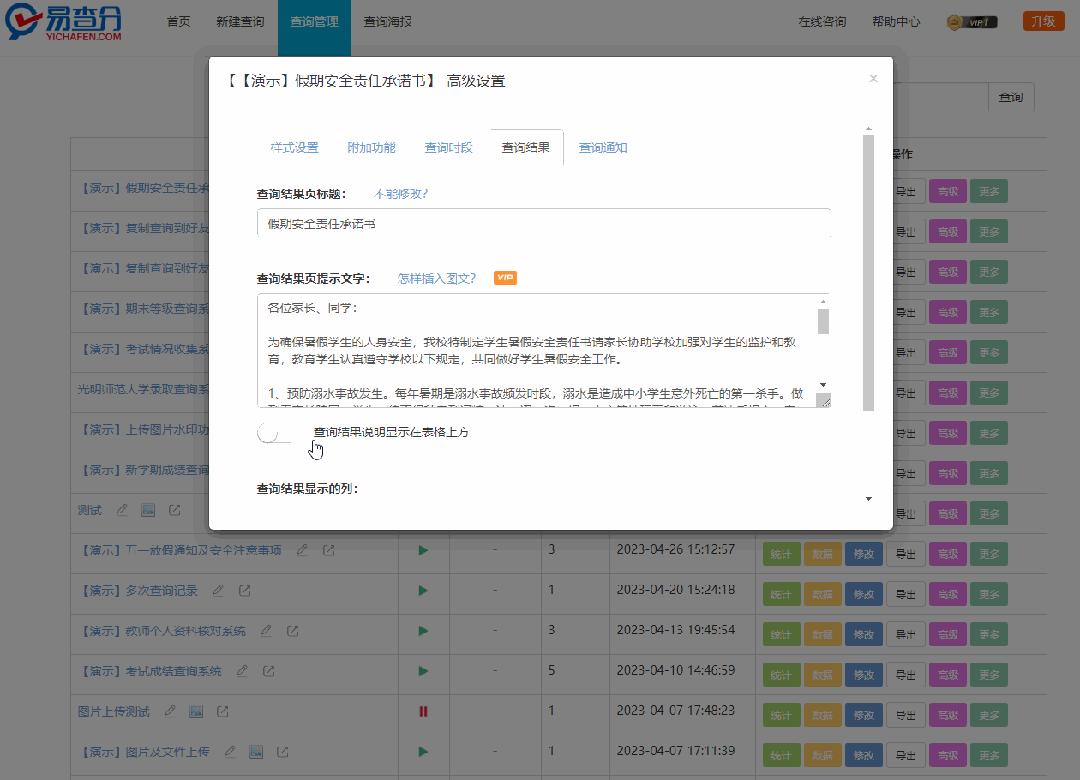Click the edit pencil icon beside 图片上传测试
The height and width of the screenshot is (780, 1080).
[171, 711]
